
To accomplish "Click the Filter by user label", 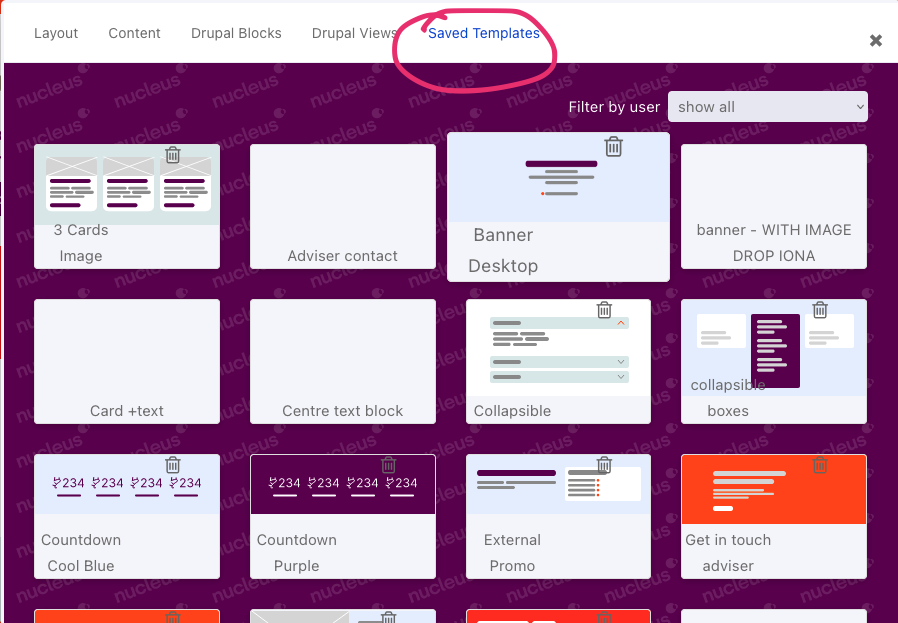I will (614, 107).
